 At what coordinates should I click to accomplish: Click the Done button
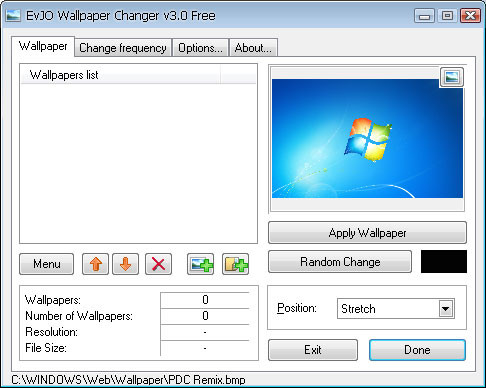point(417,350)
